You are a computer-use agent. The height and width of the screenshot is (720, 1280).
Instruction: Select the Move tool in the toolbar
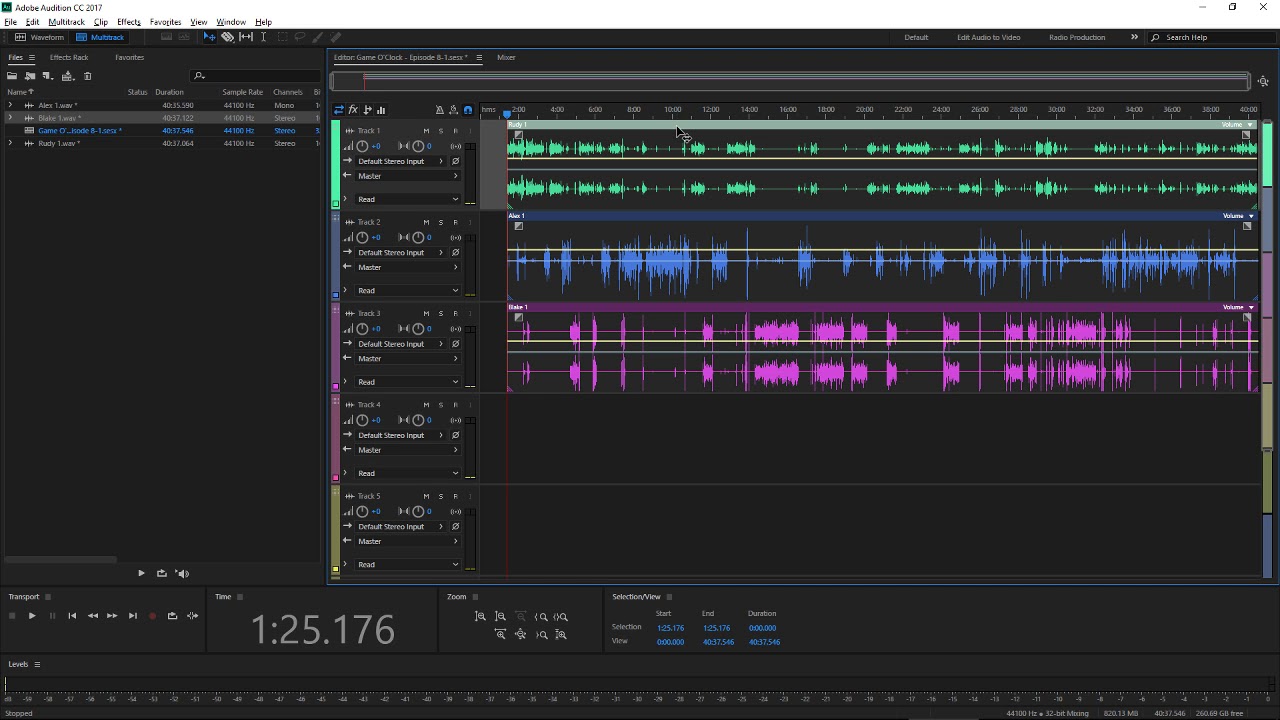click(x=209, y=37)
